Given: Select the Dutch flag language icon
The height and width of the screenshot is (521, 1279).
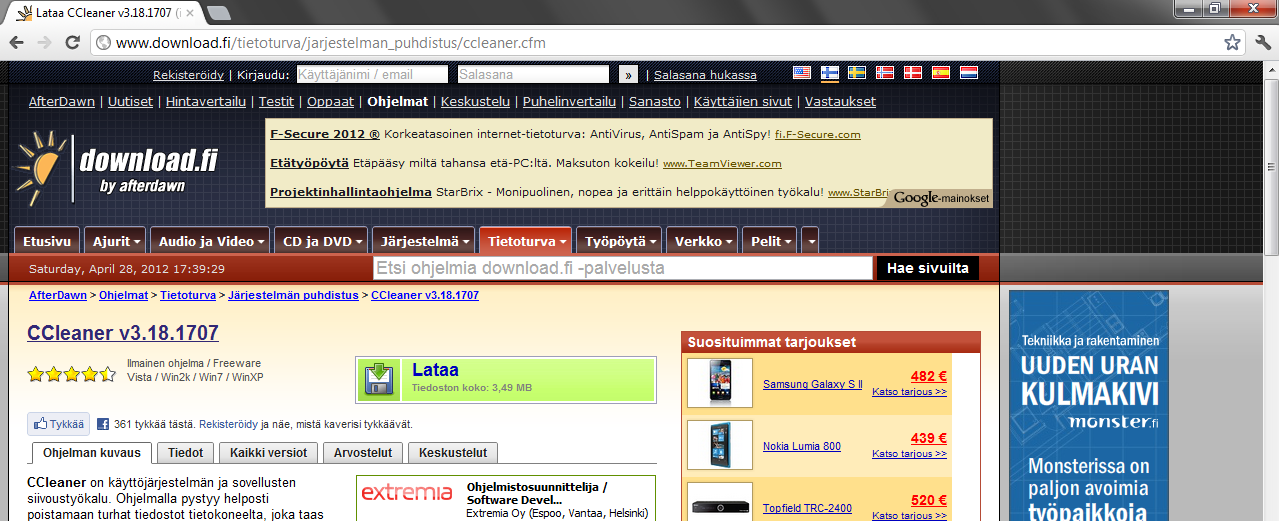Looking at the screenshot, I should click(x=968, y=73).
